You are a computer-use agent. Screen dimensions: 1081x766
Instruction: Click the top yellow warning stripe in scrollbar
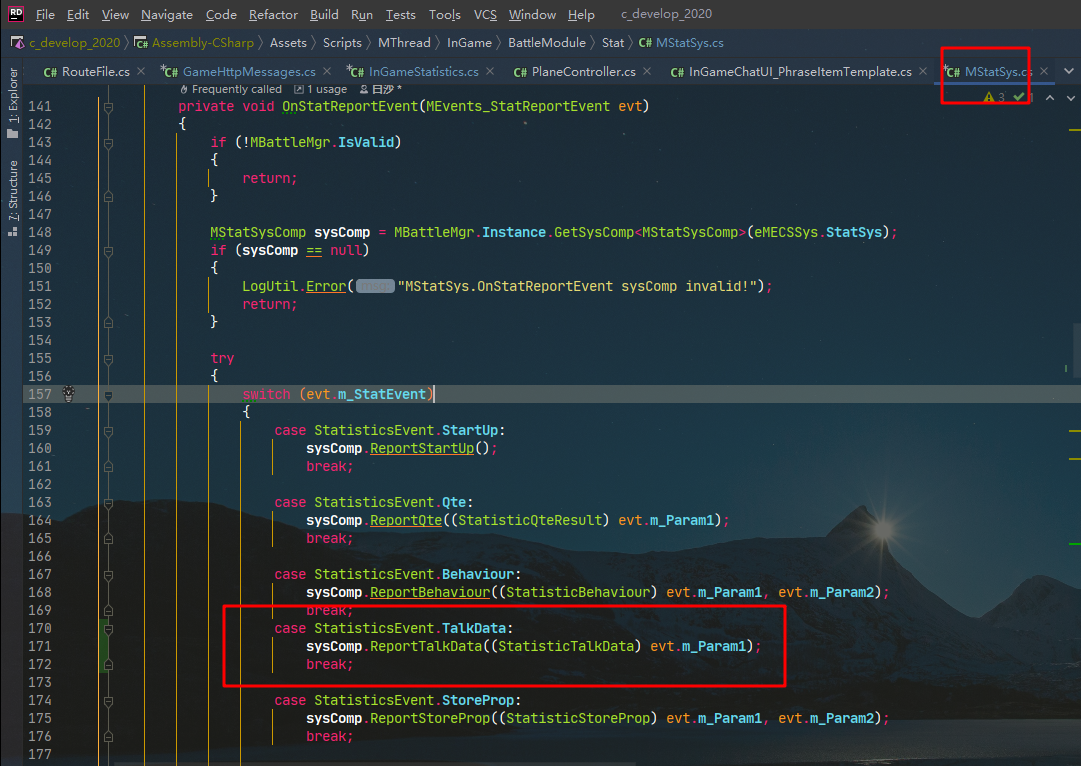pos(1074,130)
